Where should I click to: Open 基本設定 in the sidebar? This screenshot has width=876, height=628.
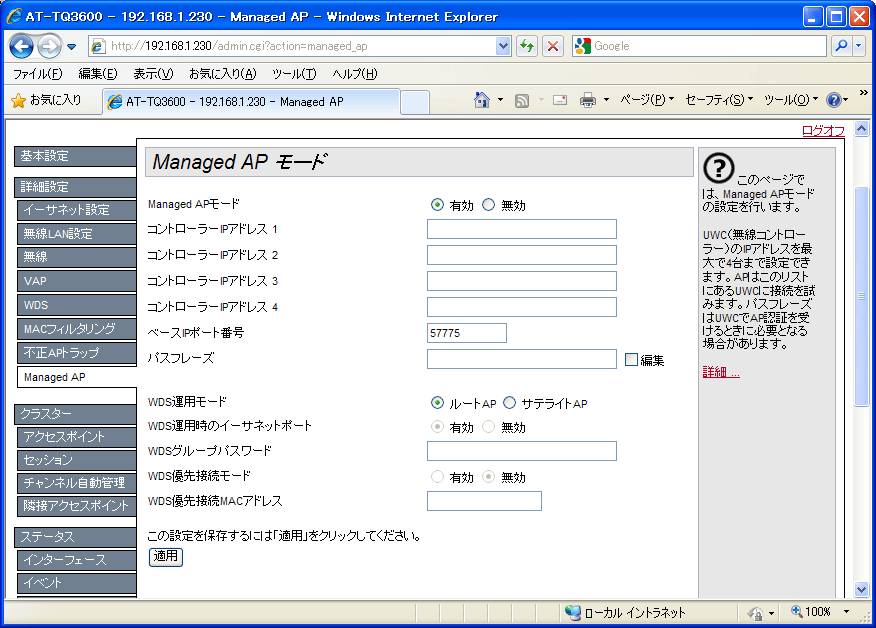[x=75, y=156]
